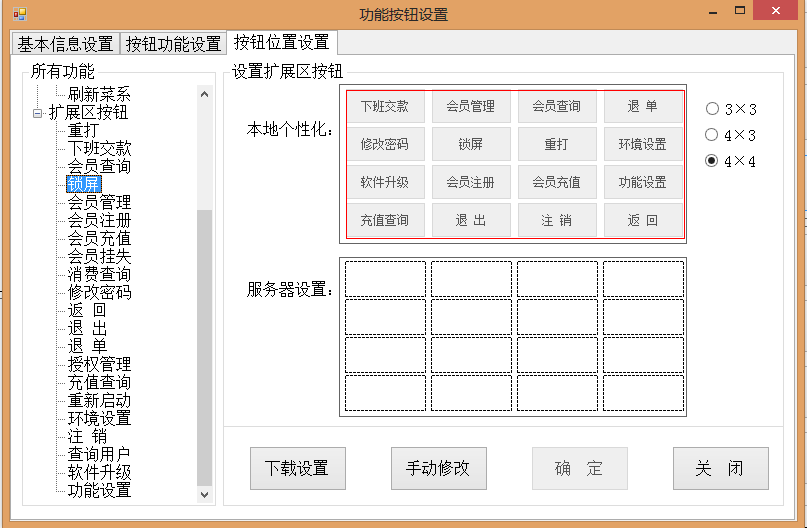Image resolution: width=807 pixels, height=528 pixels.
Task: Select 退 出 in the function tree
Action: [x=87, y=328]
